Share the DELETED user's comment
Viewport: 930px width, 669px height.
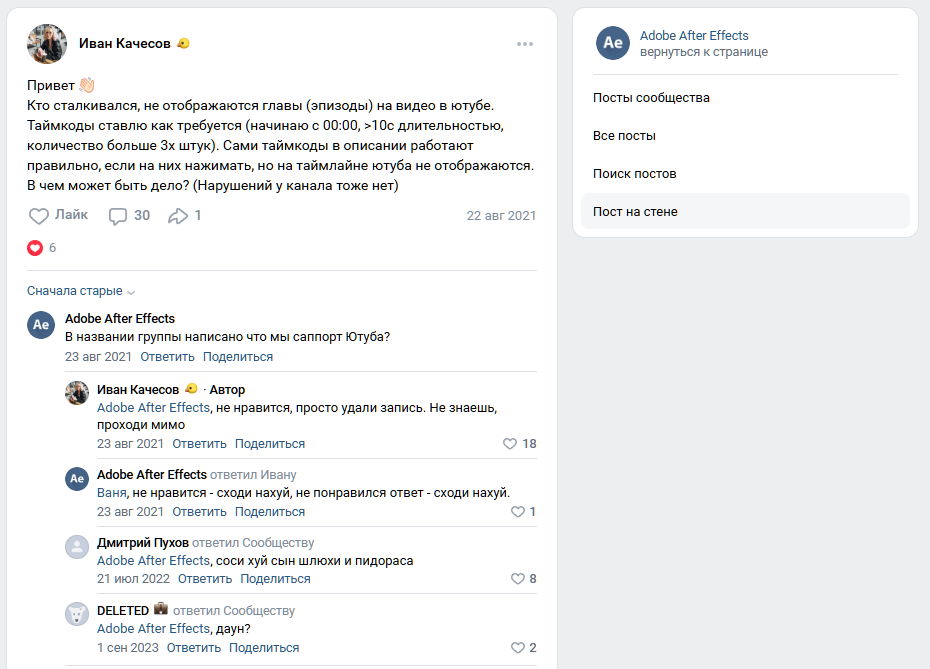coord(264,648)
